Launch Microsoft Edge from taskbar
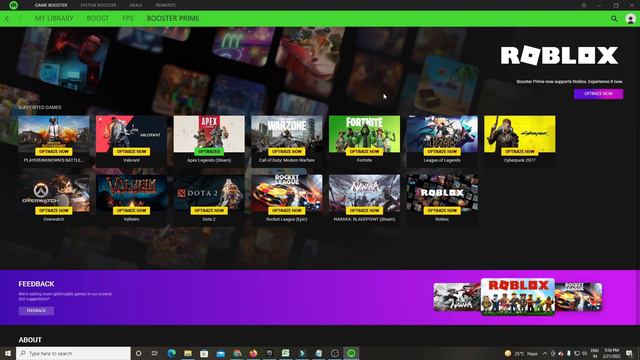 [171, 353]
